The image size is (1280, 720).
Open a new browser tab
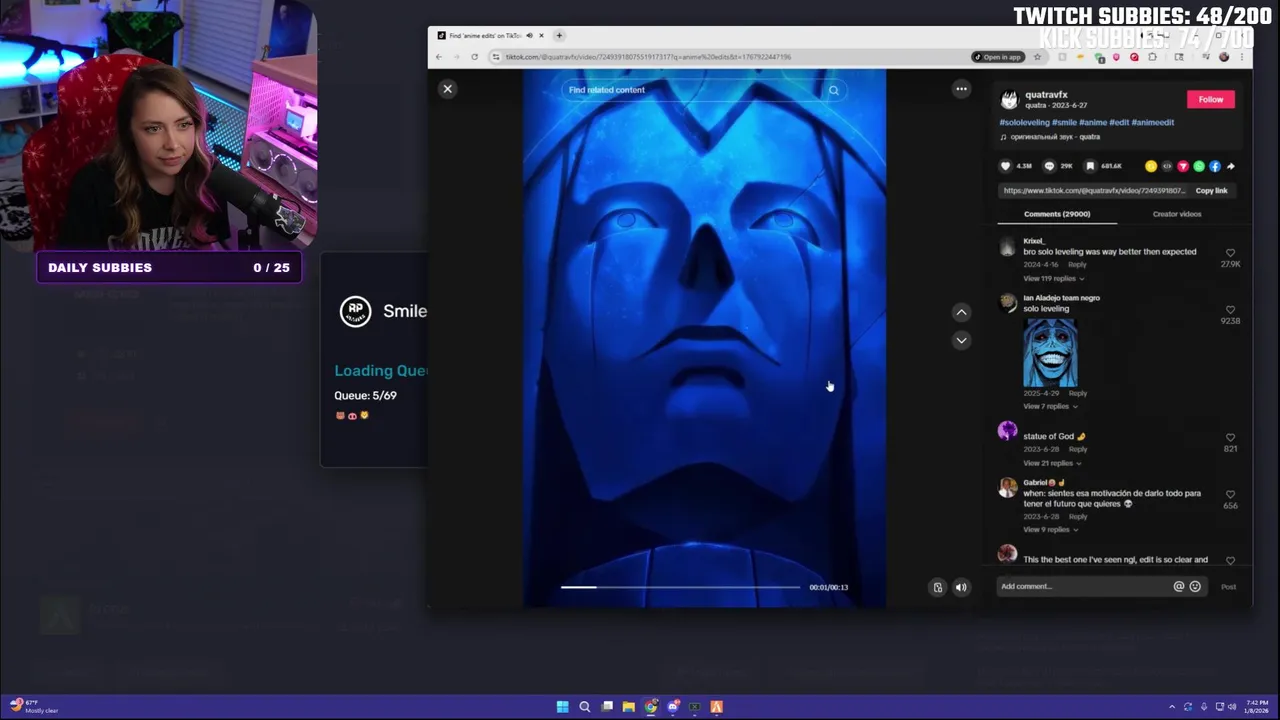559,36
